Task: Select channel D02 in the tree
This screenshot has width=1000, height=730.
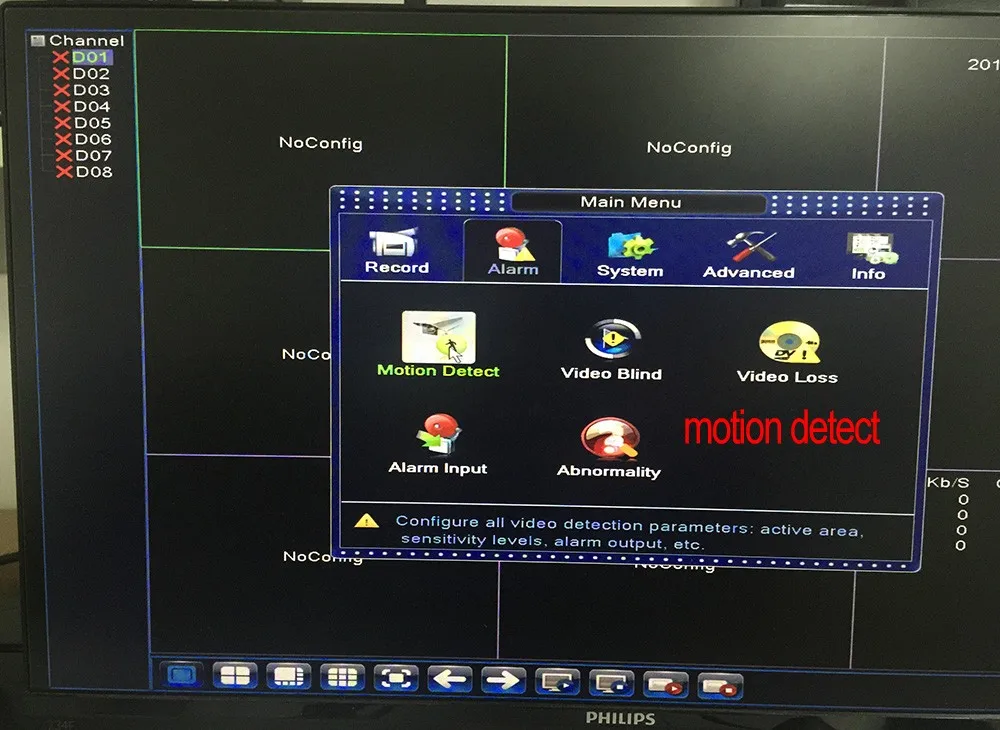Action: 91,74
